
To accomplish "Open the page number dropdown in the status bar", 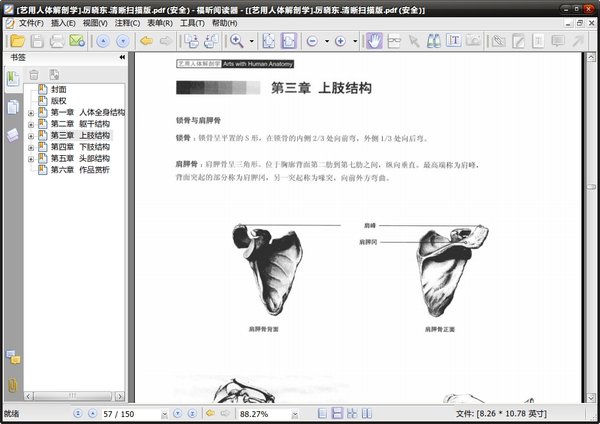I will (x=164, y=414).
